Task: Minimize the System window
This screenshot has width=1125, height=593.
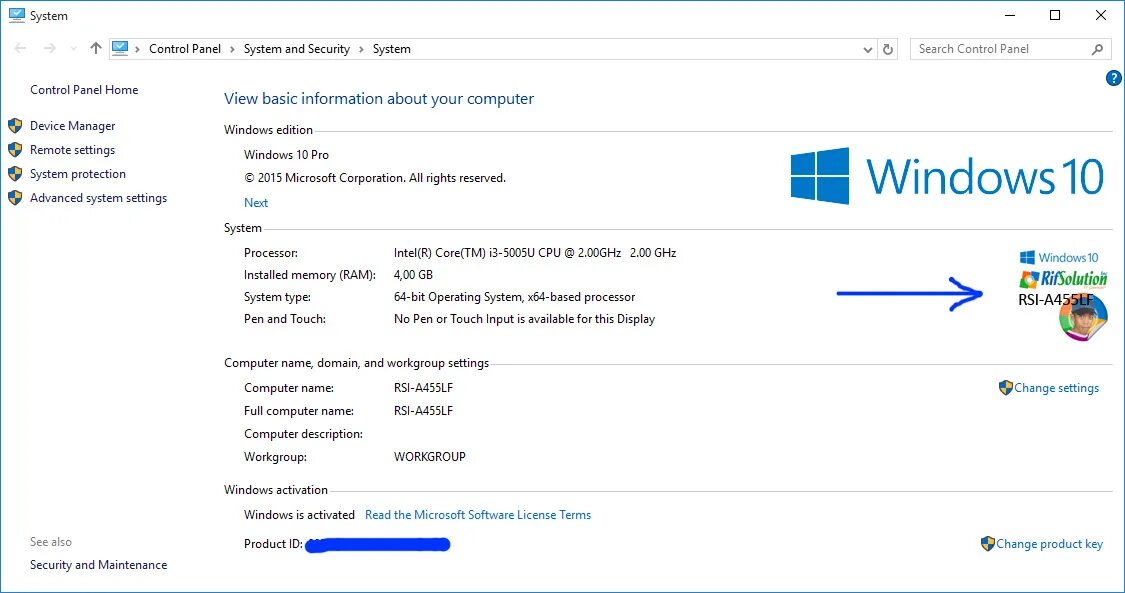Action: pos(1010,15)
